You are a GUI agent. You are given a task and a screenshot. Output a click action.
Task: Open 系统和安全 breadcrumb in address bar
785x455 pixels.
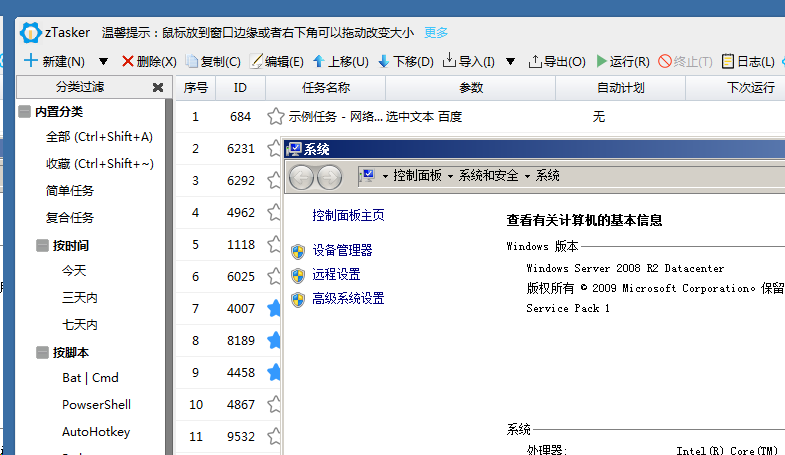coord(488,176)
